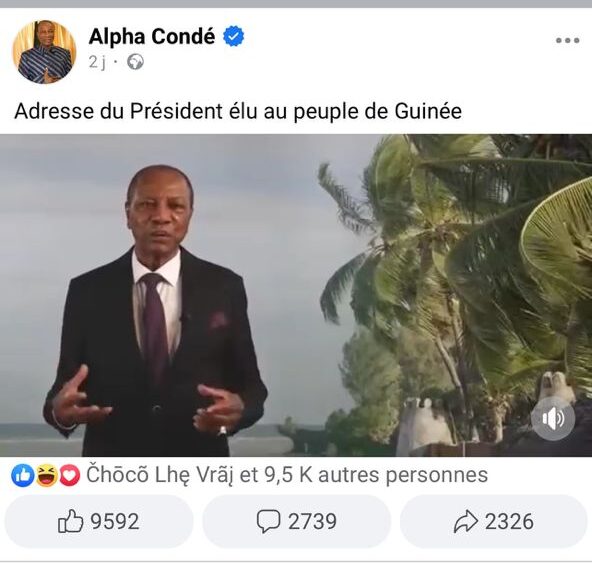Click the thumbs-up Like icon showing 9592
The height and width of the screenshot is (563, 592).
pyautogui.click(x=71, y=521)
